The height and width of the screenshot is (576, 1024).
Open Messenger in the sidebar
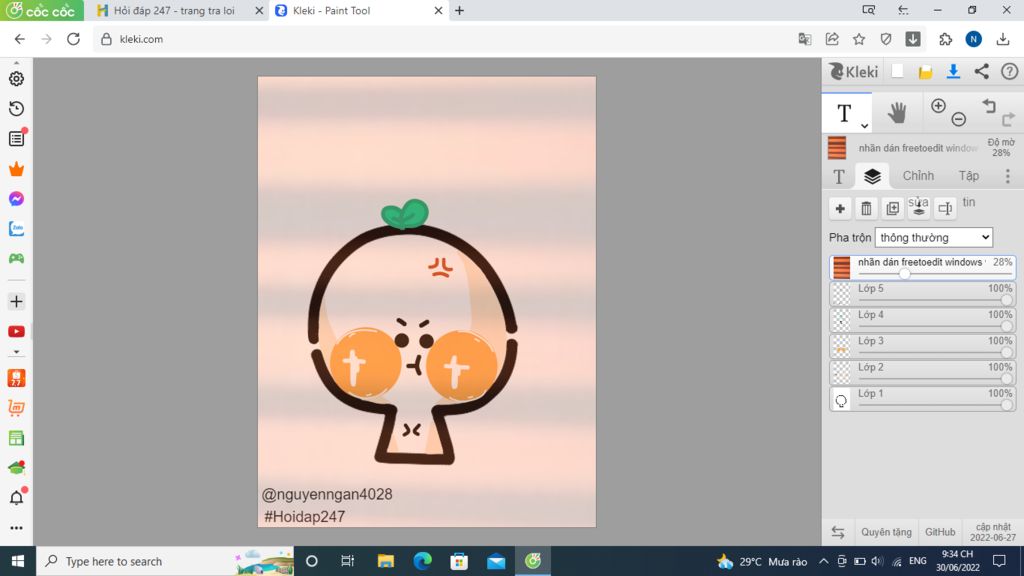(x=16, y=199)
